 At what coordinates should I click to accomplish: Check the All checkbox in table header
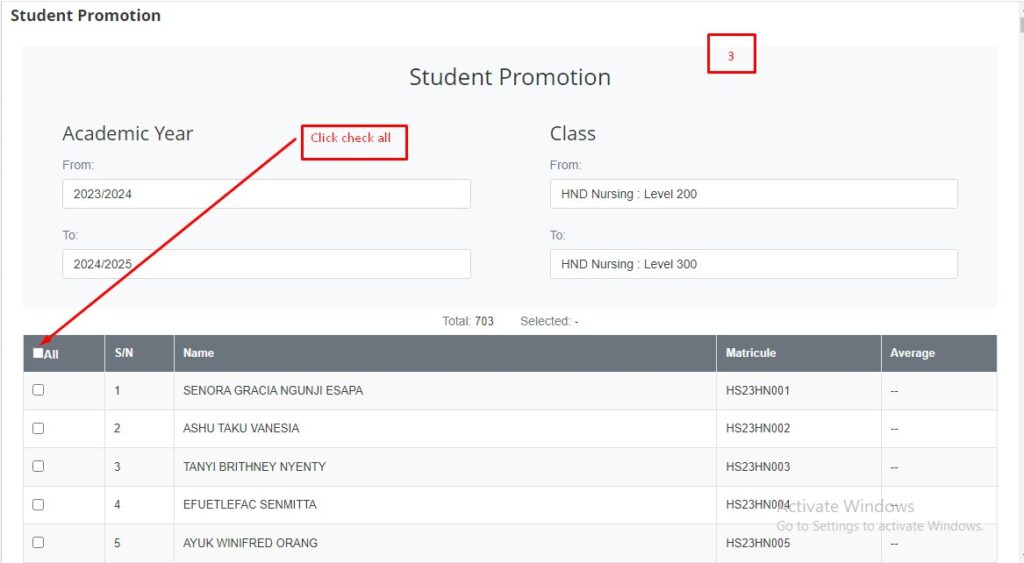tap(38, 353)
